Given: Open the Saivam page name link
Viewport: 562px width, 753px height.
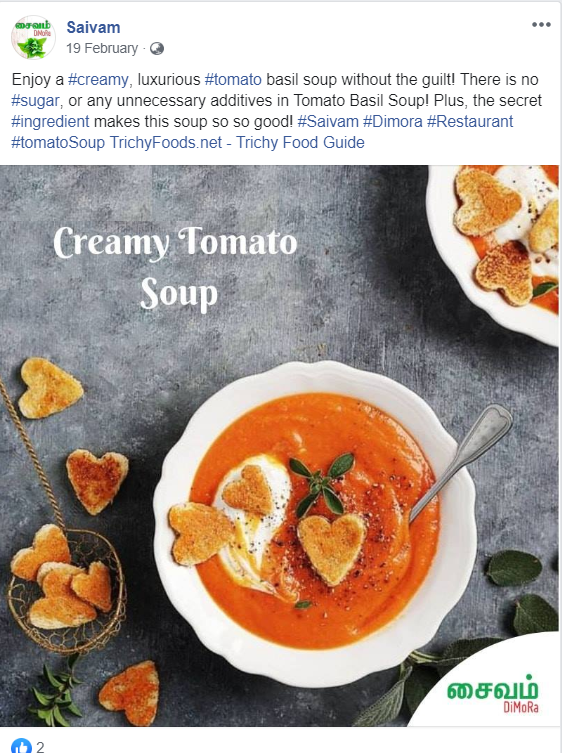Looking at the screenshot, I should pyautogui.click(x=93, y=27).
